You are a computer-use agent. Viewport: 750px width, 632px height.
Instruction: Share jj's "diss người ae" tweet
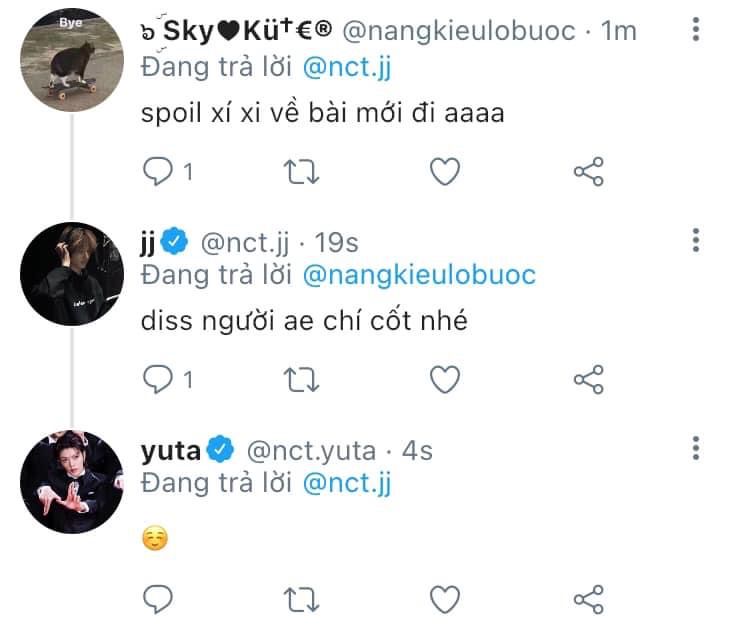(588, 380)
